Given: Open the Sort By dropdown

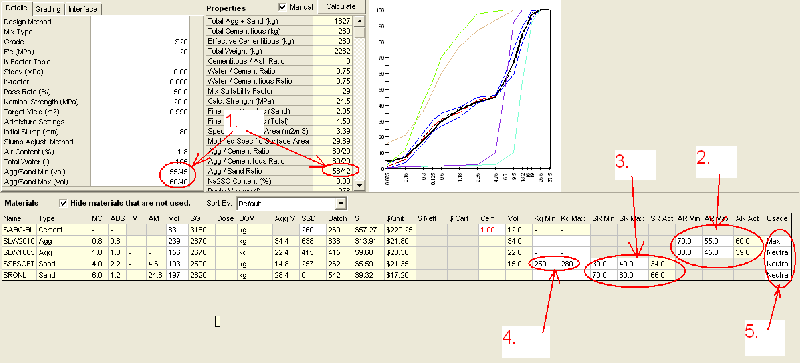Looking at the screenshot, I should [340, 203].
